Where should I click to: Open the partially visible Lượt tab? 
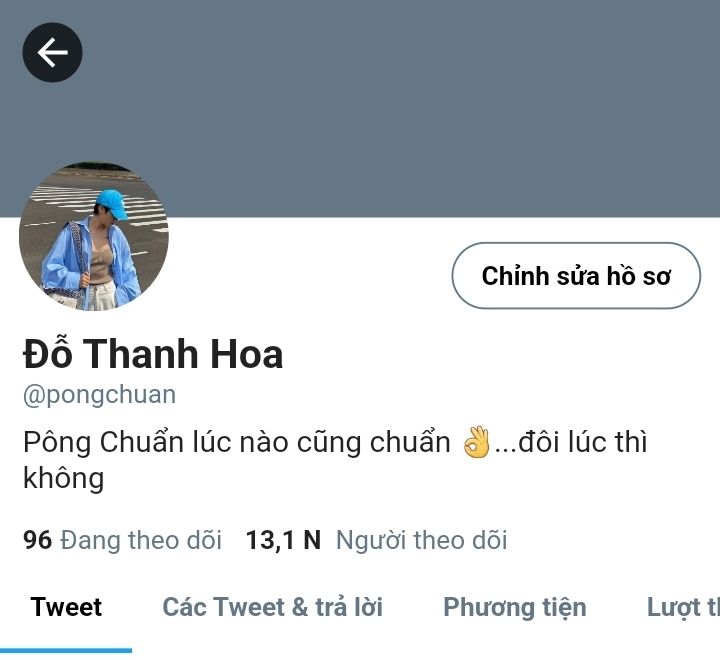(x=683, y=608)
